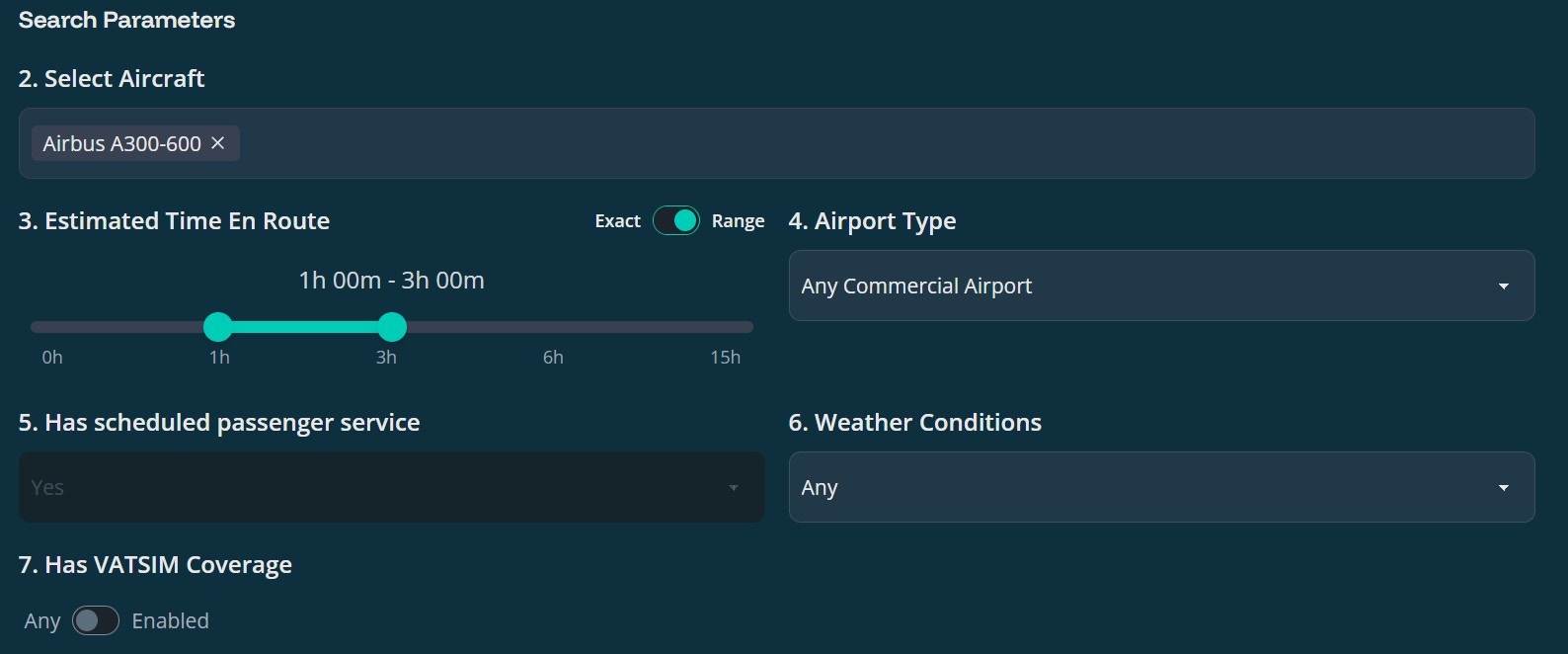The height and width of the screenshot is (654, 1568).
Task: Click the Range label for time mode
Action: (738, 221)
